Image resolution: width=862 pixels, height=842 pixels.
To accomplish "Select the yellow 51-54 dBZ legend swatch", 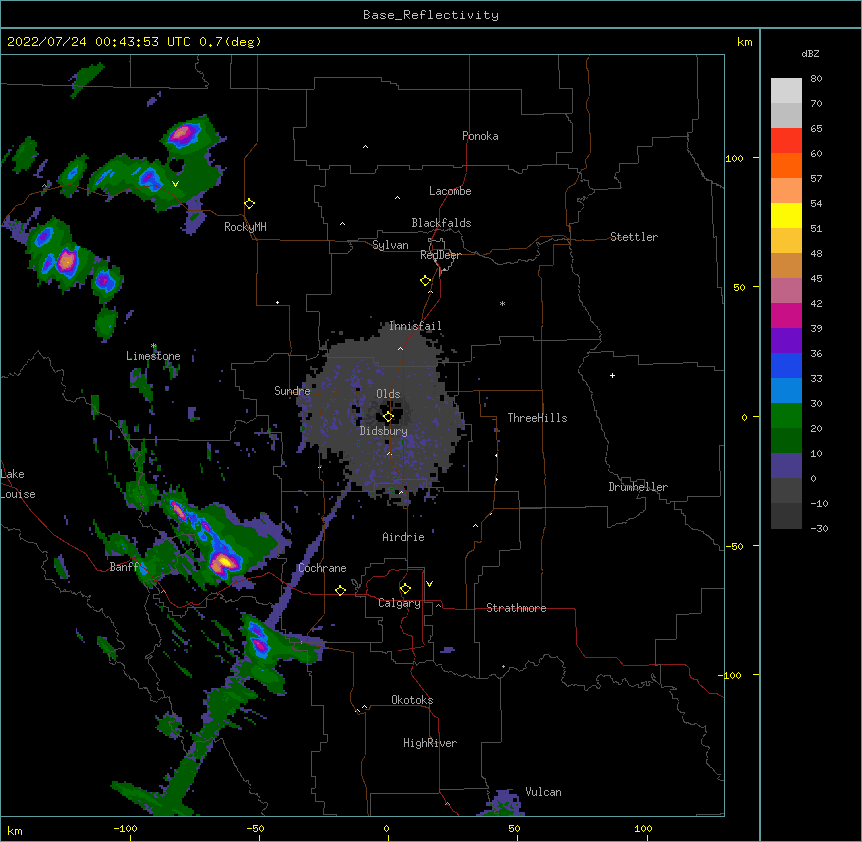I will pos(786,215).
